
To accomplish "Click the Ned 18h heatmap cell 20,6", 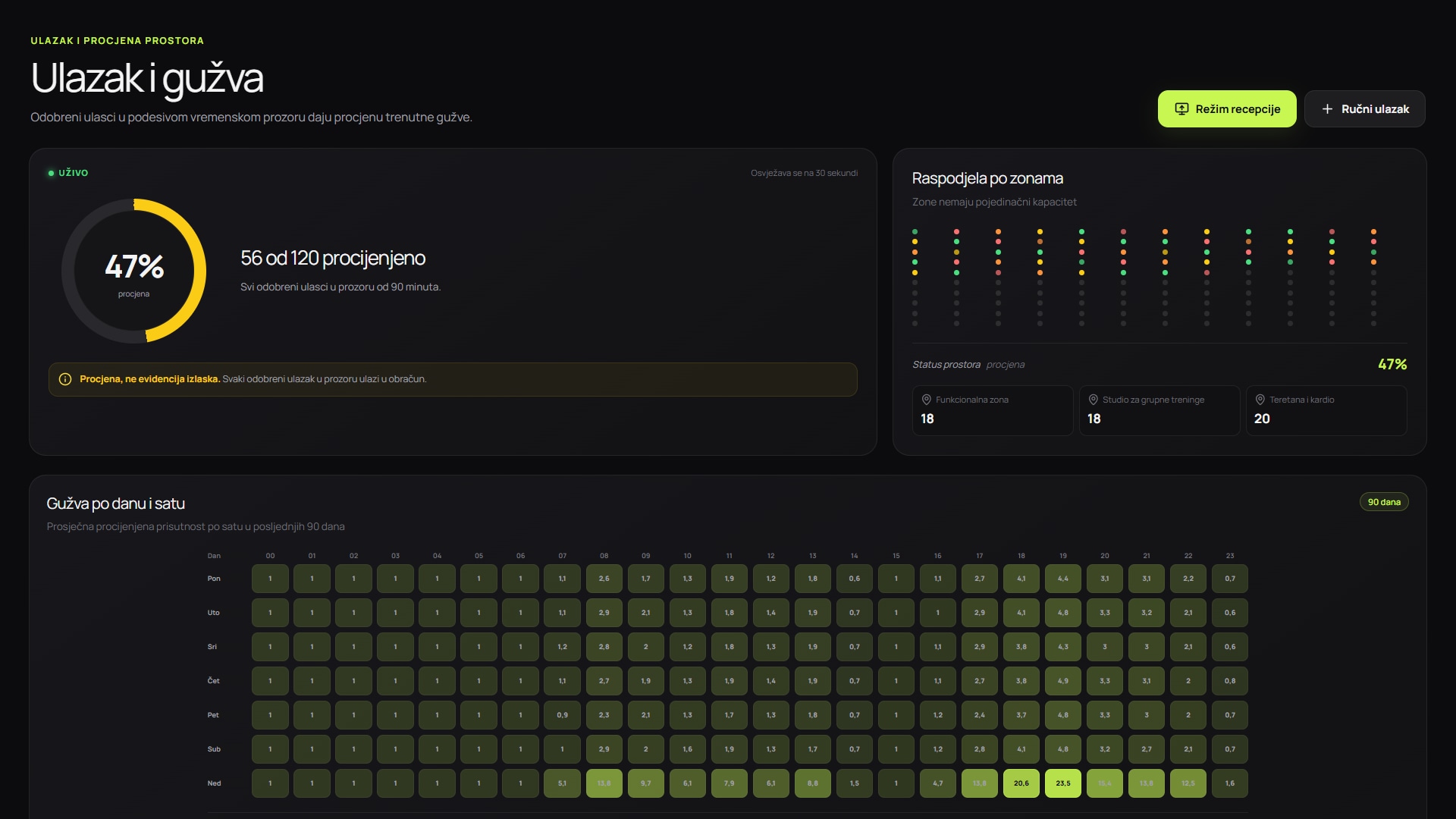I will click(1021, 783).
